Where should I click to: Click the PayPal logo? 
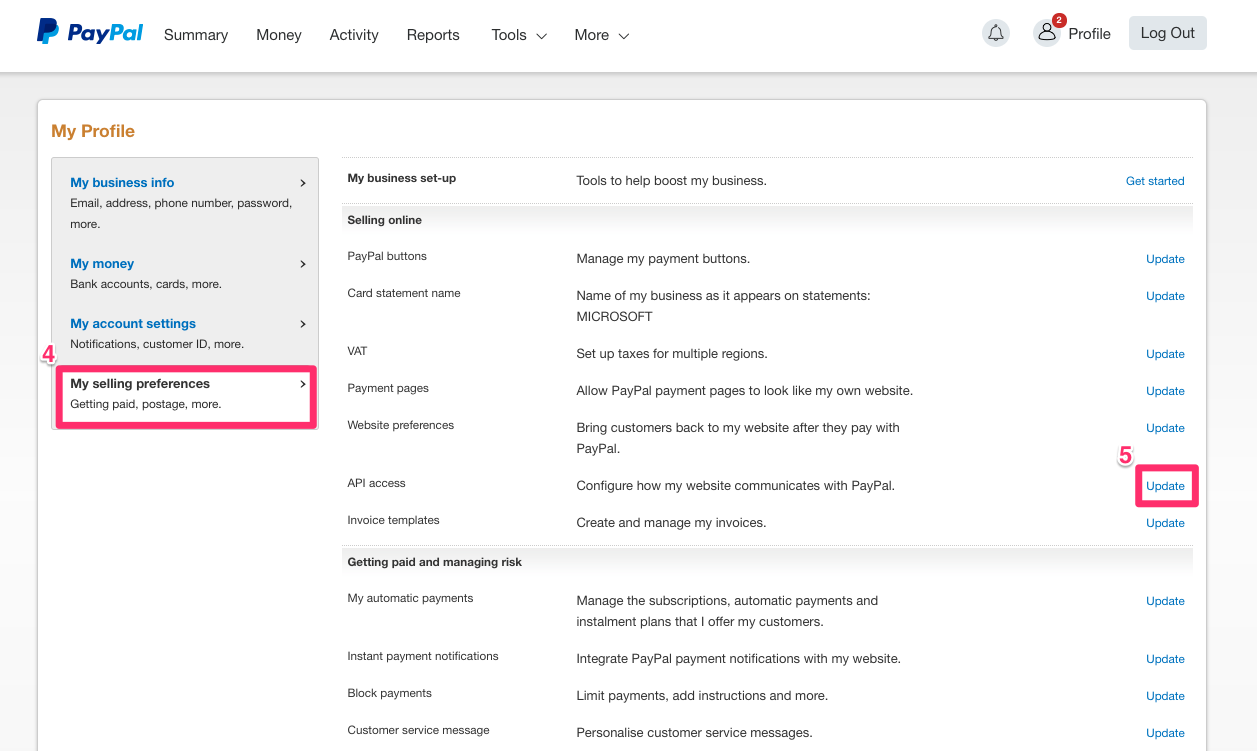(x=90, y=33)
